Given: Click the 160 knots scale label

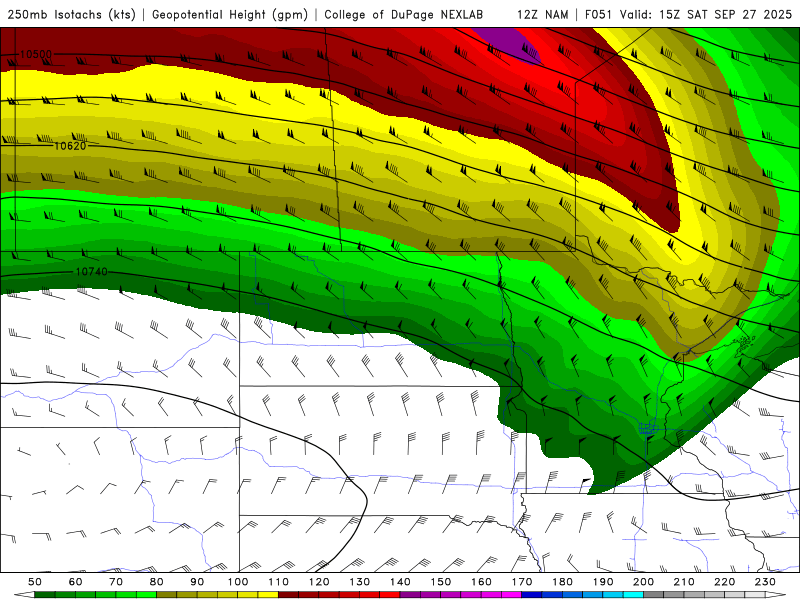Looking at the screenshot, I should [x=481, y=582].
